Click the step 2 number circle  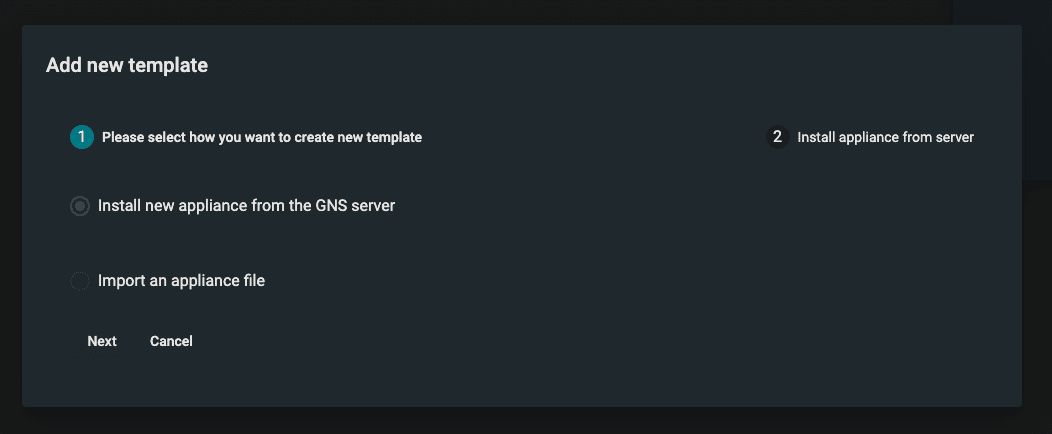click(x=777, y=137)
